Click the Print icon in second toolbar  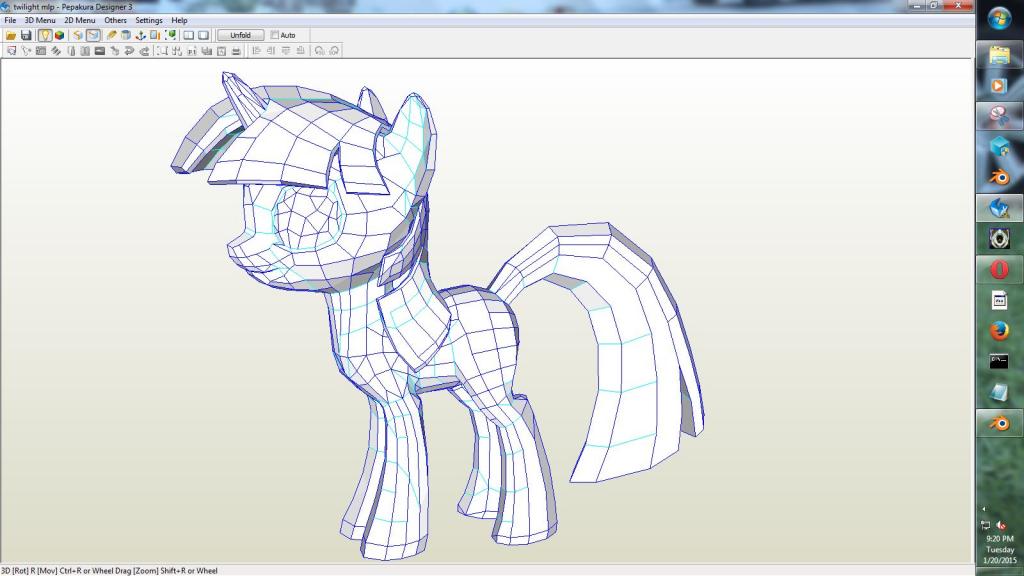click(x=236, y=51)
